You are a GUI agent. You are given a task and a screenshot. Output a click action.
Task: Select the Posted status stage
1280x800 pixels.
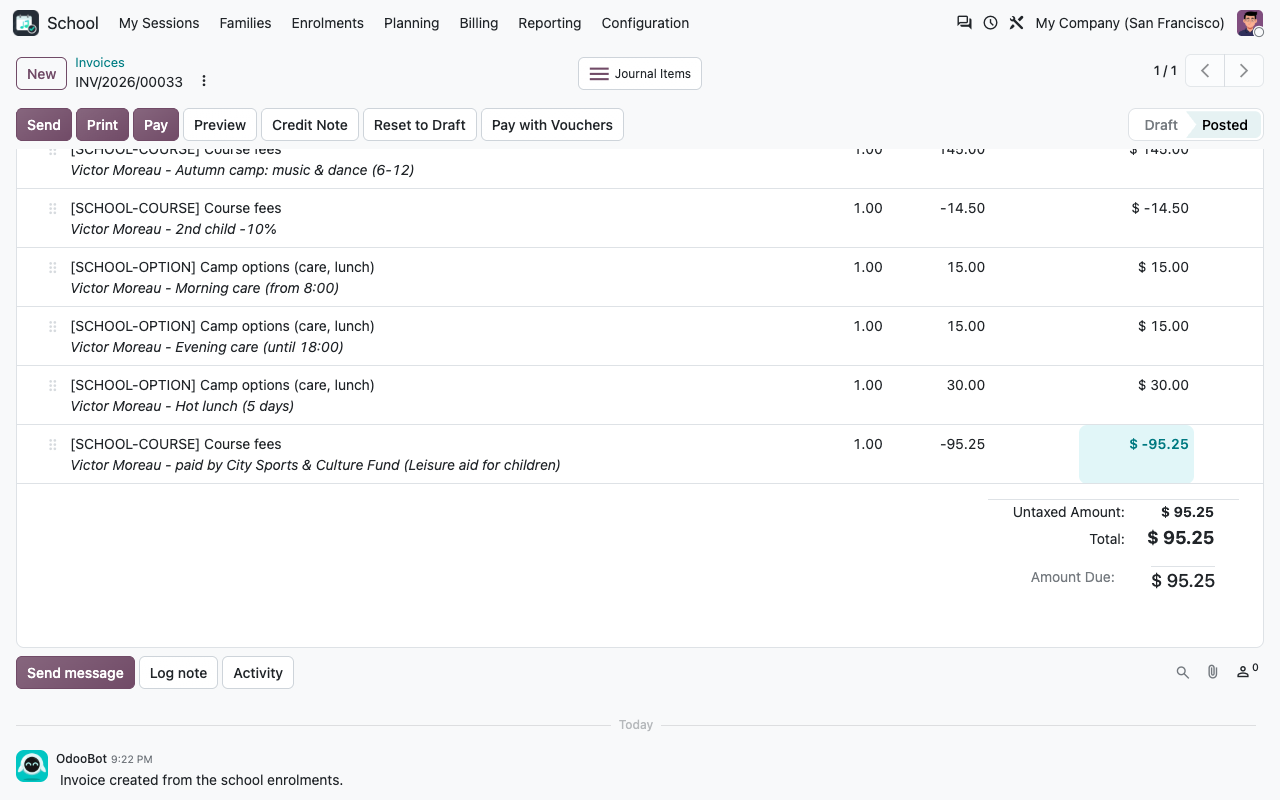(x=1225, y=125)
